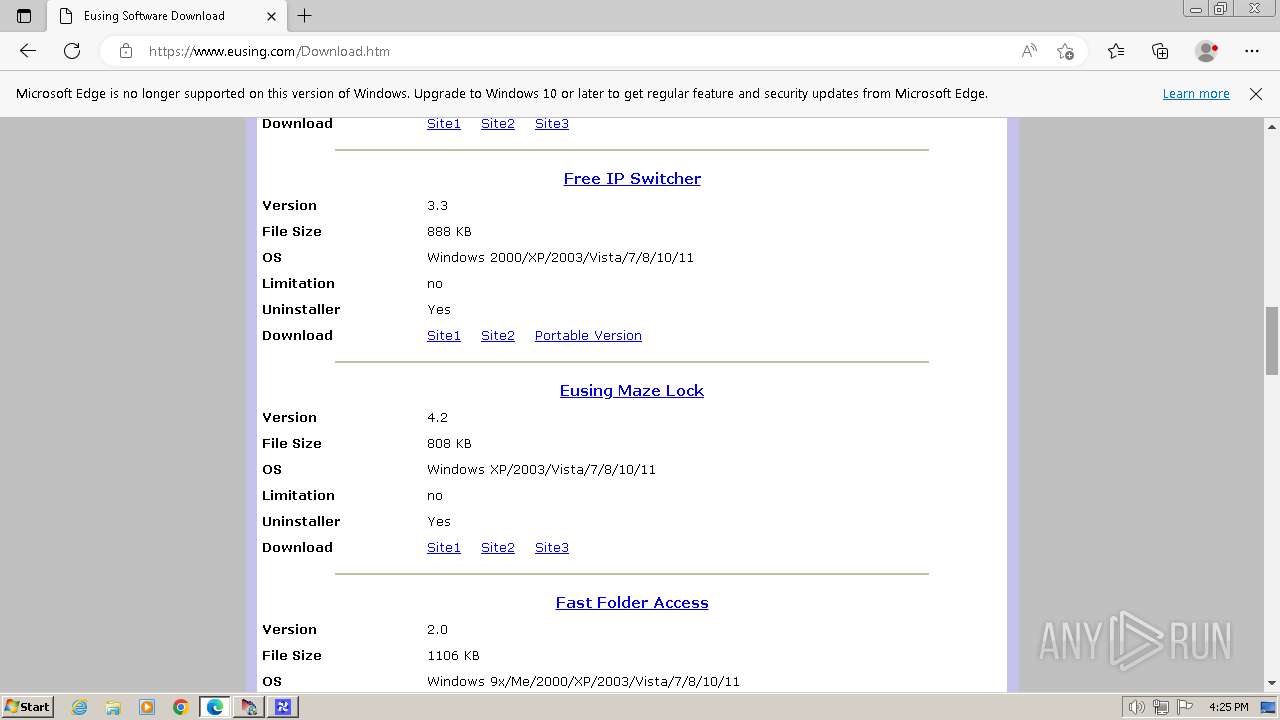Open the Collections panel
Image resolution: width=1280 pixels, height=720 pixels.
point(1160,51)
